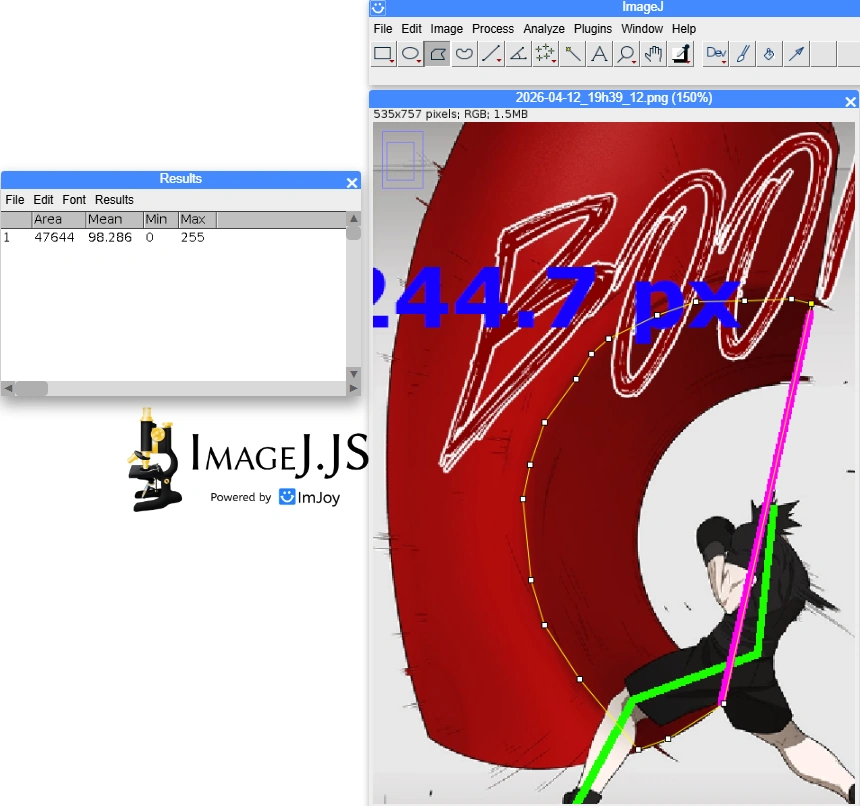This screenshot has width=860, height=806.
Task: Select the Brush tool
Action: (743, 54)
